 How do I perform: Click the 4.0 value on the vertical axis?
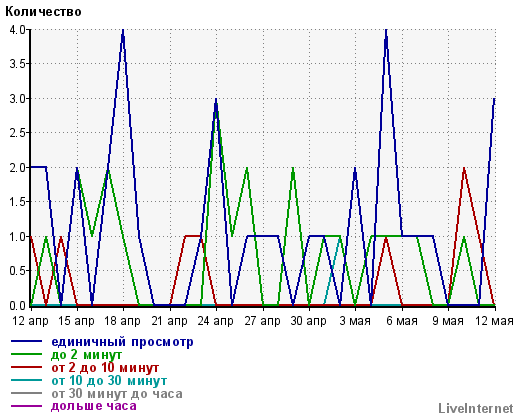[17, 30]
